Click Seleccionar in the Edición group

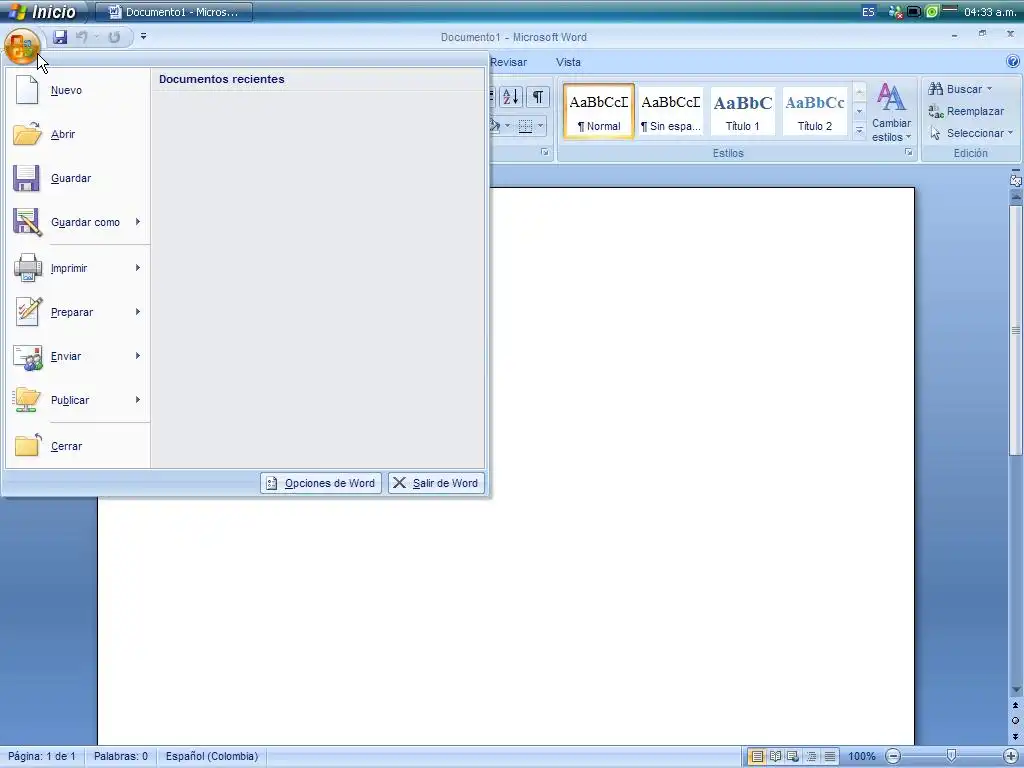(970, 133)
